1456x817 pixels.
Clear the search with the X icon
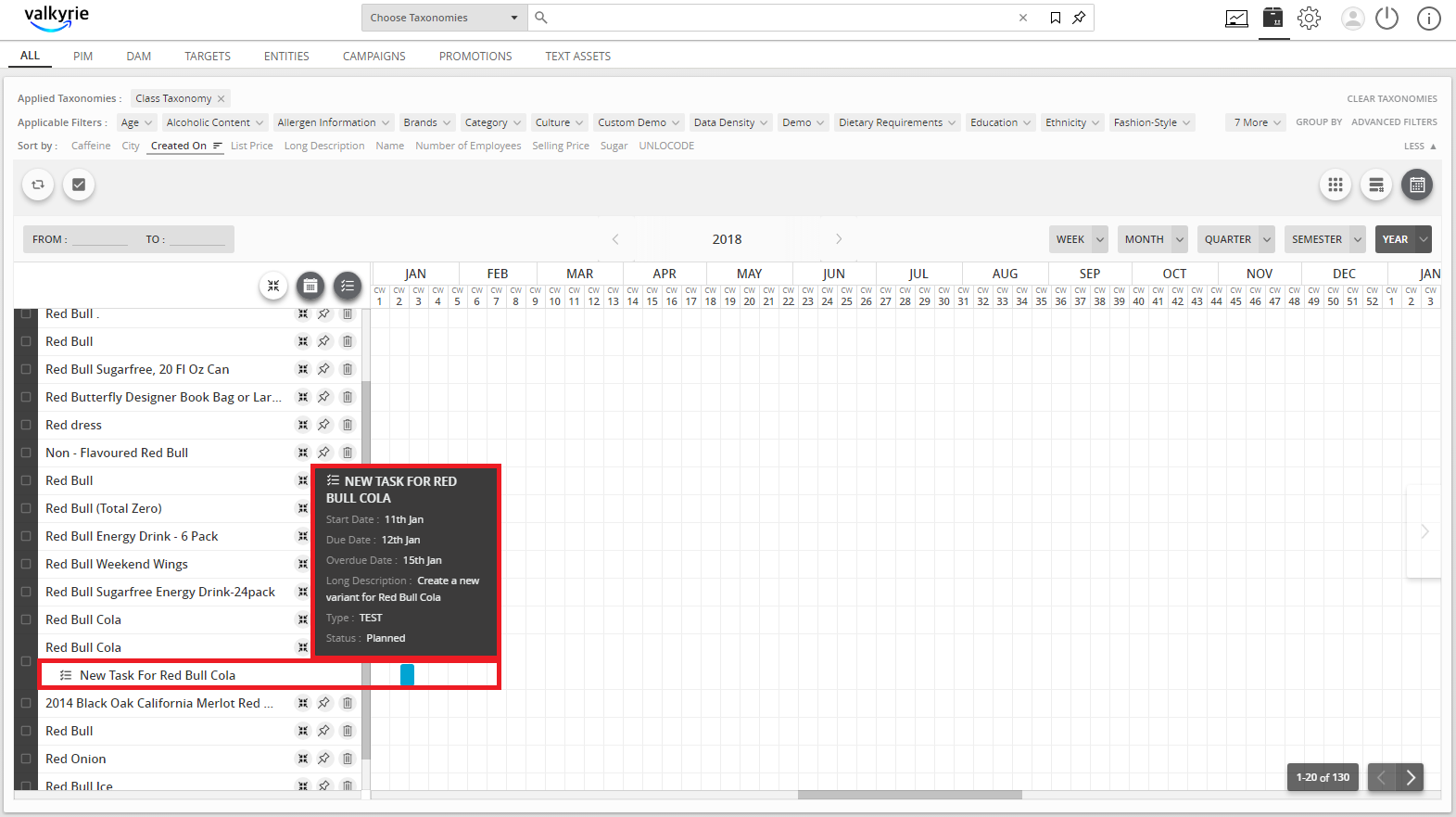coord(1023,18)
